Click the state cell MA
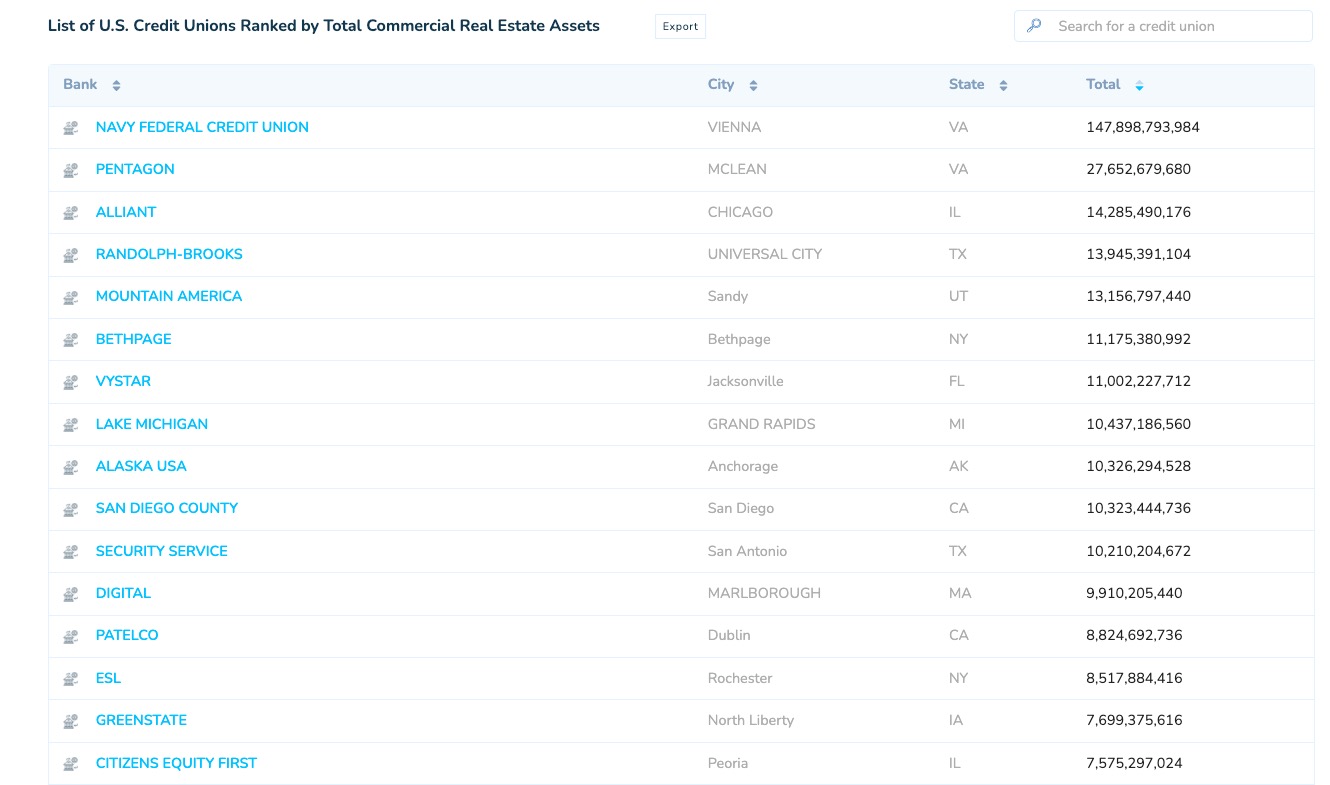Image resolution: width=1330 pixels, height=785 pixels. 960,593
